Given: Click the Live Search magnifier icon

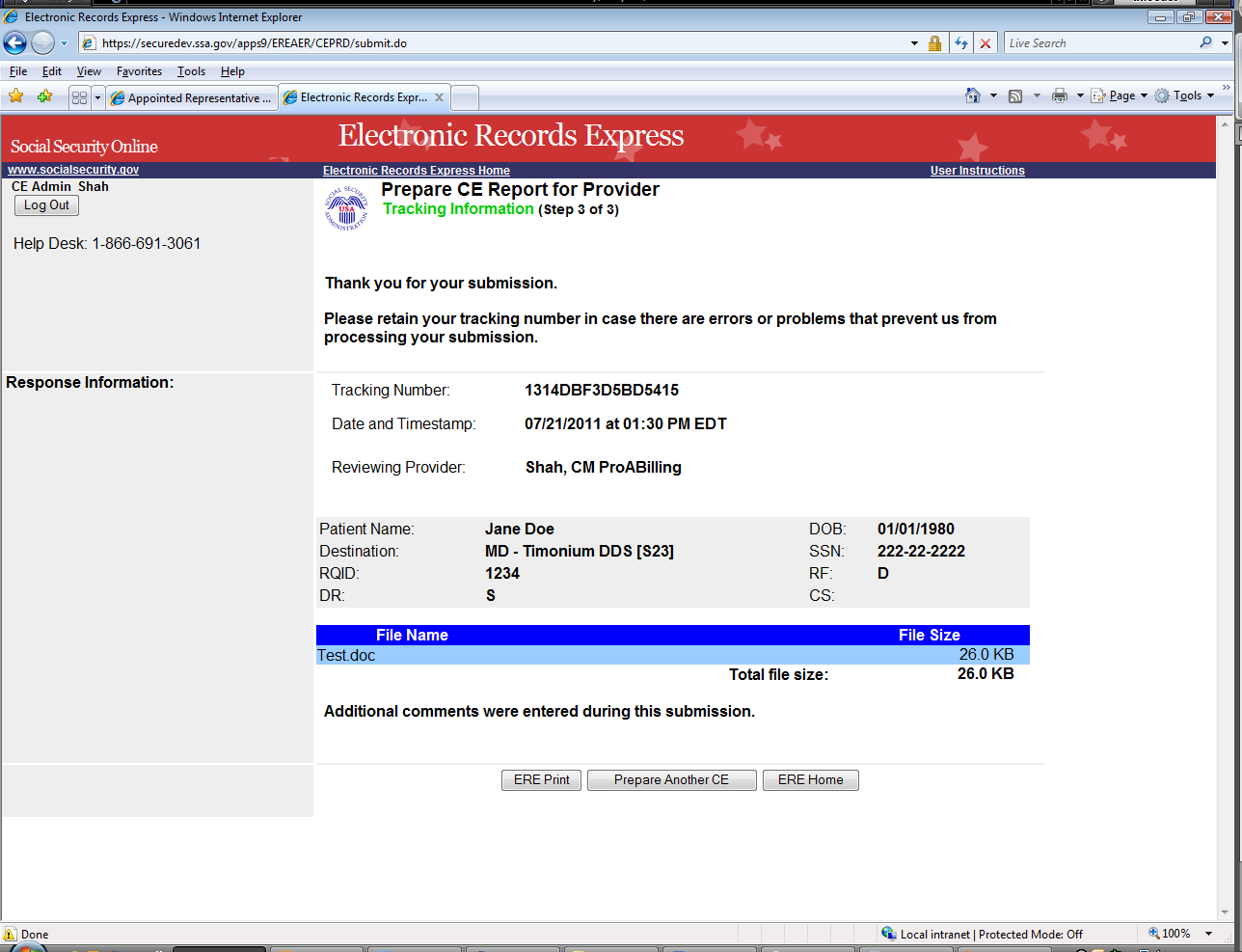Looking at the screenshot, I should [x=1206, y=43].
